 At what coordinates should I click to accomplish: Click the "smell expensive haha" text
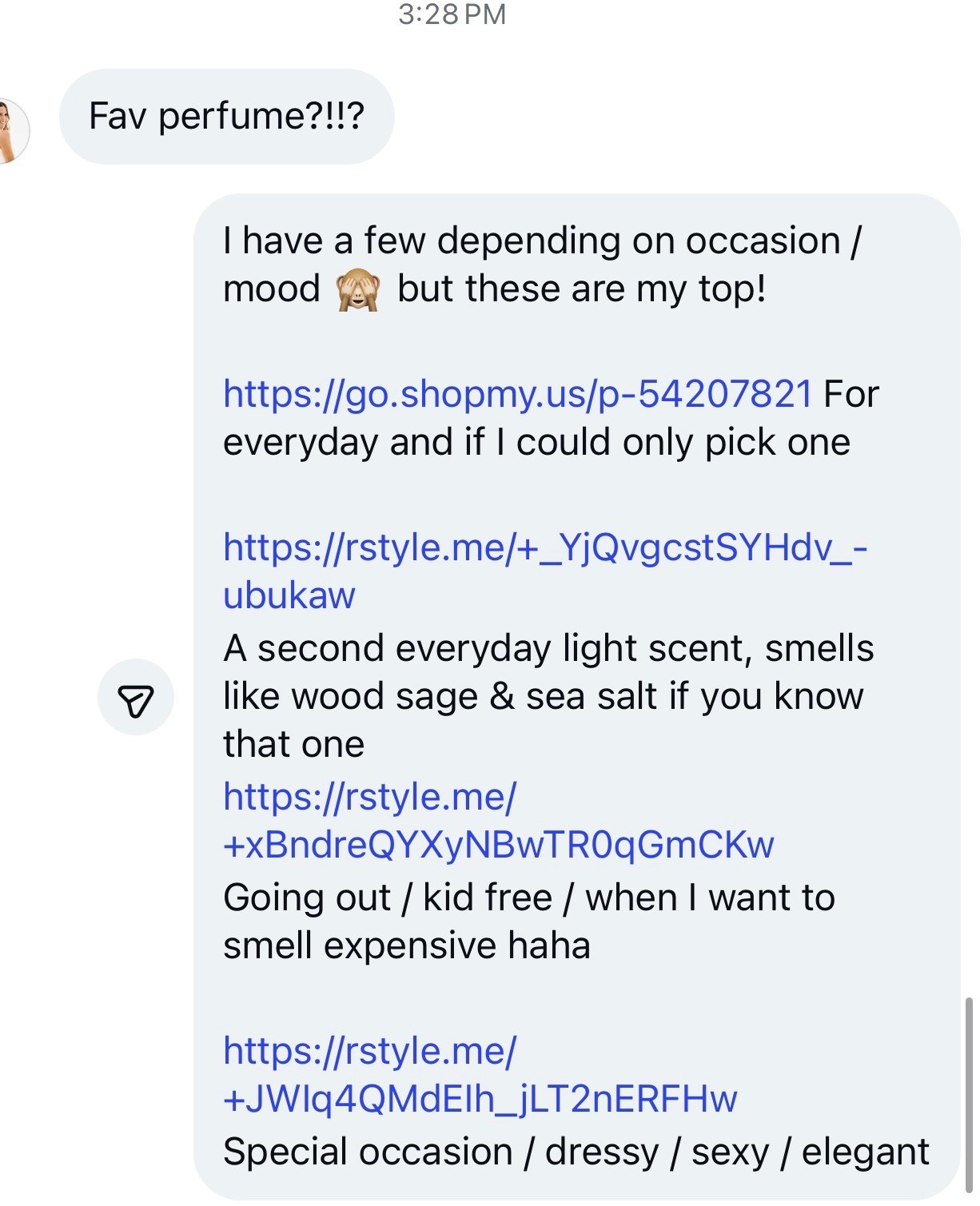coord(406,945)
